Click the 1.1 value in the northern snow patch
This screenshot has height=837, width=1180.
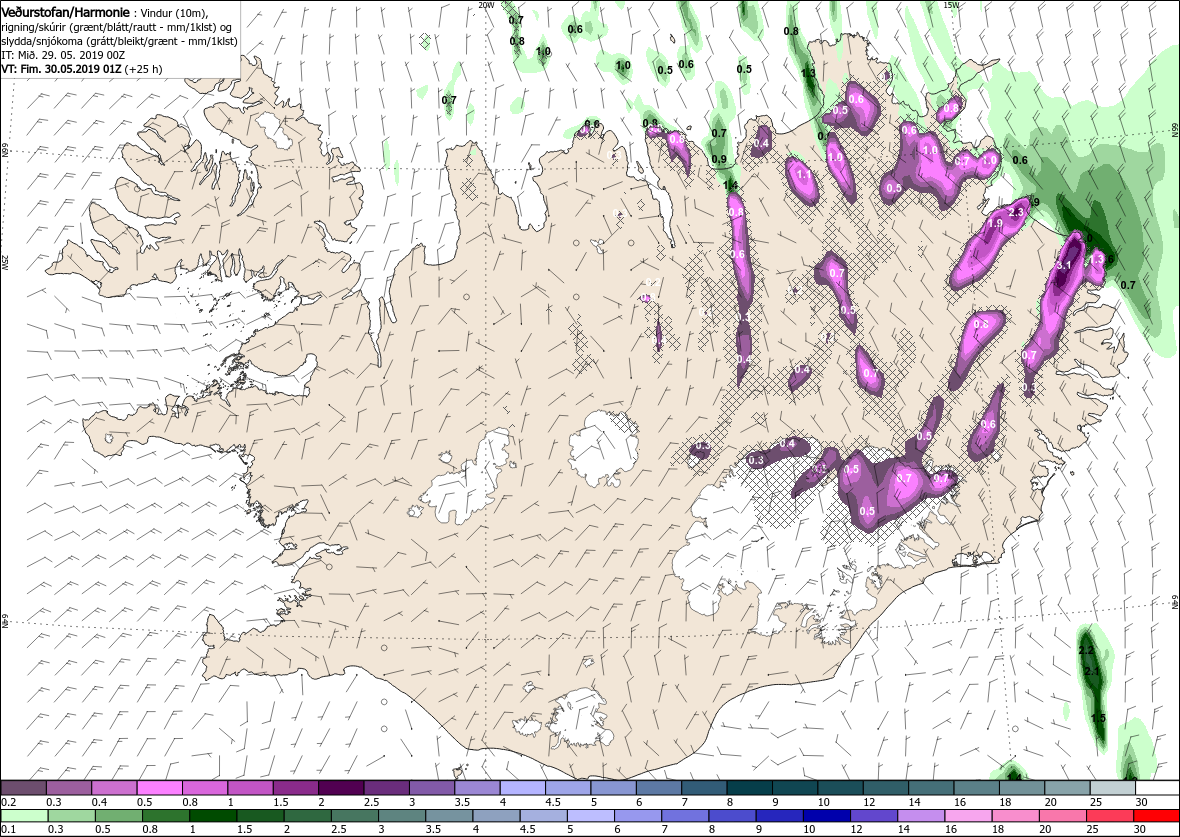point(804,175)
